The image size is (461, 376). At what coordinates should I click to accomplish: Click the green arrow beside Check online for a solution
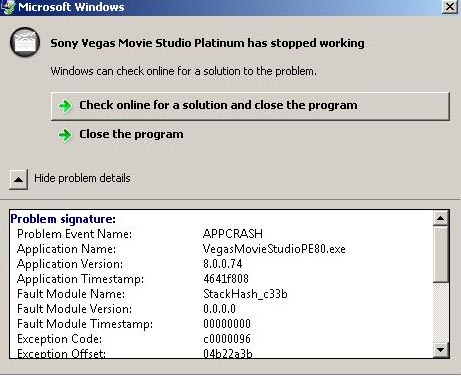[x=65, y=106]
